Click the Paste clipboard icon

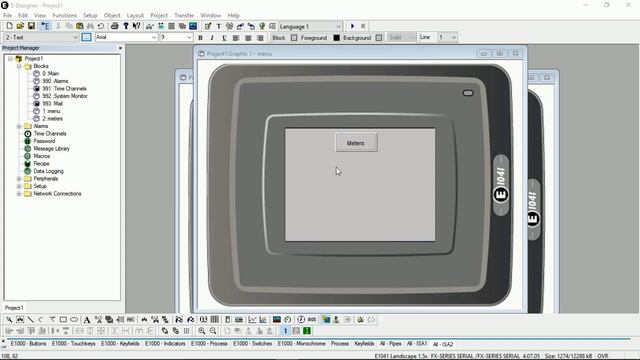80,26
